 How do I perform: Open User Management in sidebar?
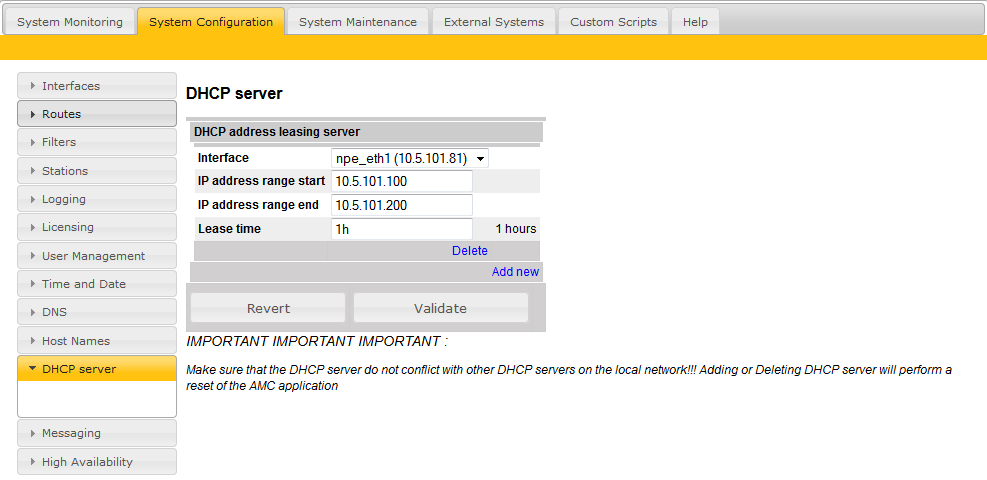click(96, 256)
